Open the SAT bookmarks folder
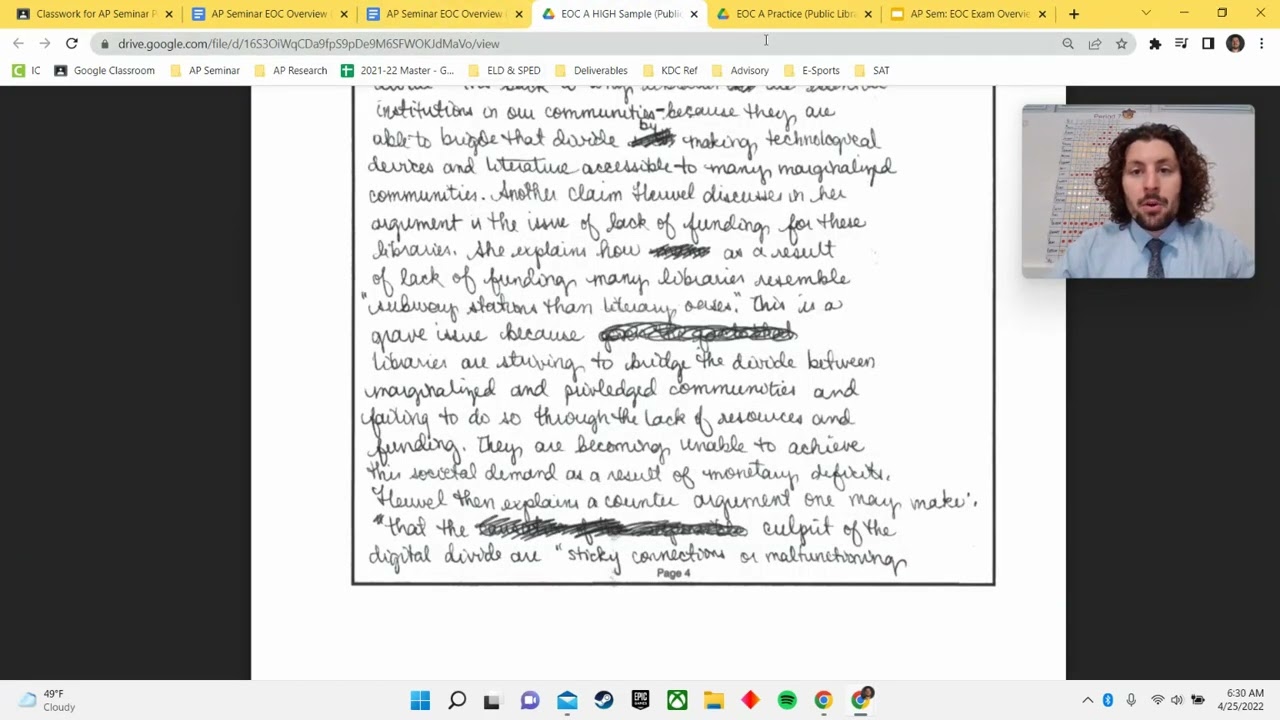 click(871, 71)
